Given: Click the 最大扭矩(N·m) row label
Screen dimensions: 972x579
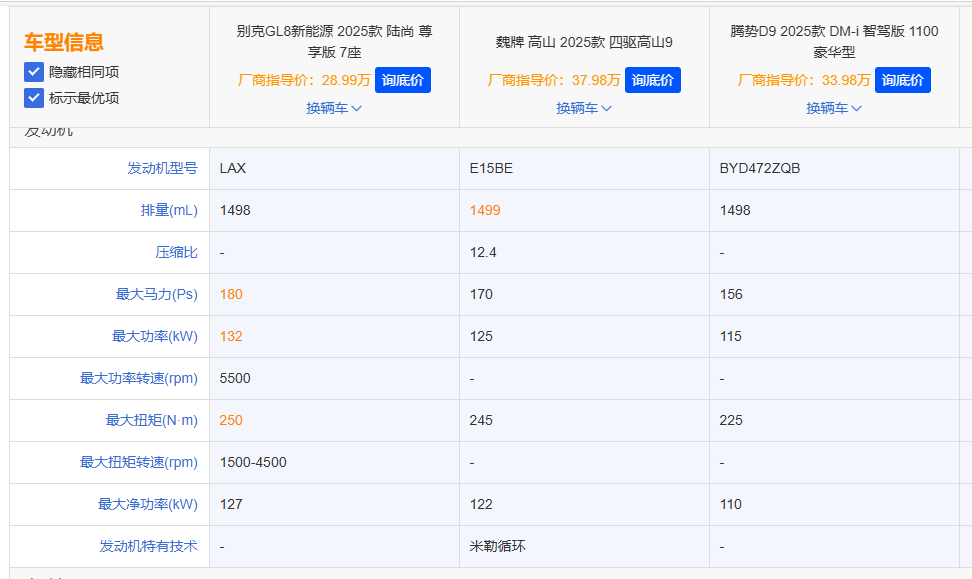Looking at the screenshot, I should click(x=152, y=420).
